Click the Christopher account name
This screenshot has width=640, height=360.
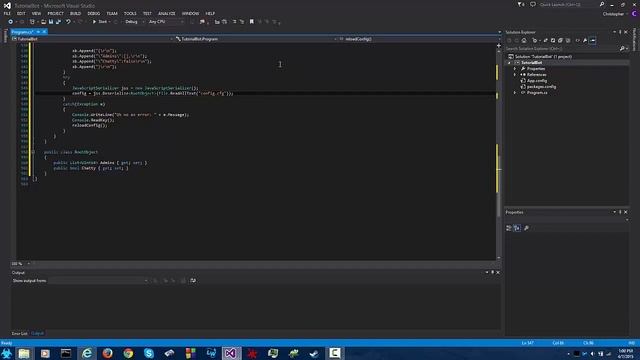(x=613, y=14)
